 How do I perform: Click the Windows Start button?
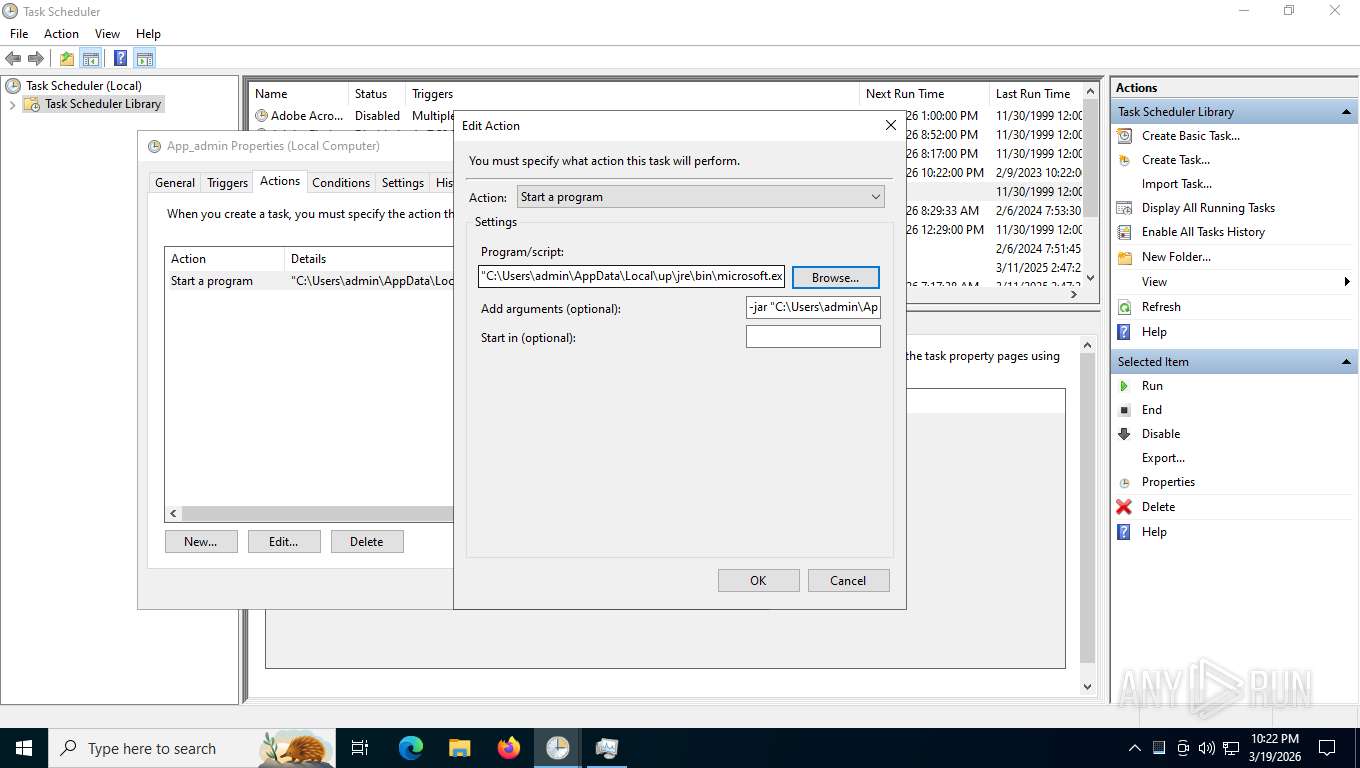[x=24, y=748]
